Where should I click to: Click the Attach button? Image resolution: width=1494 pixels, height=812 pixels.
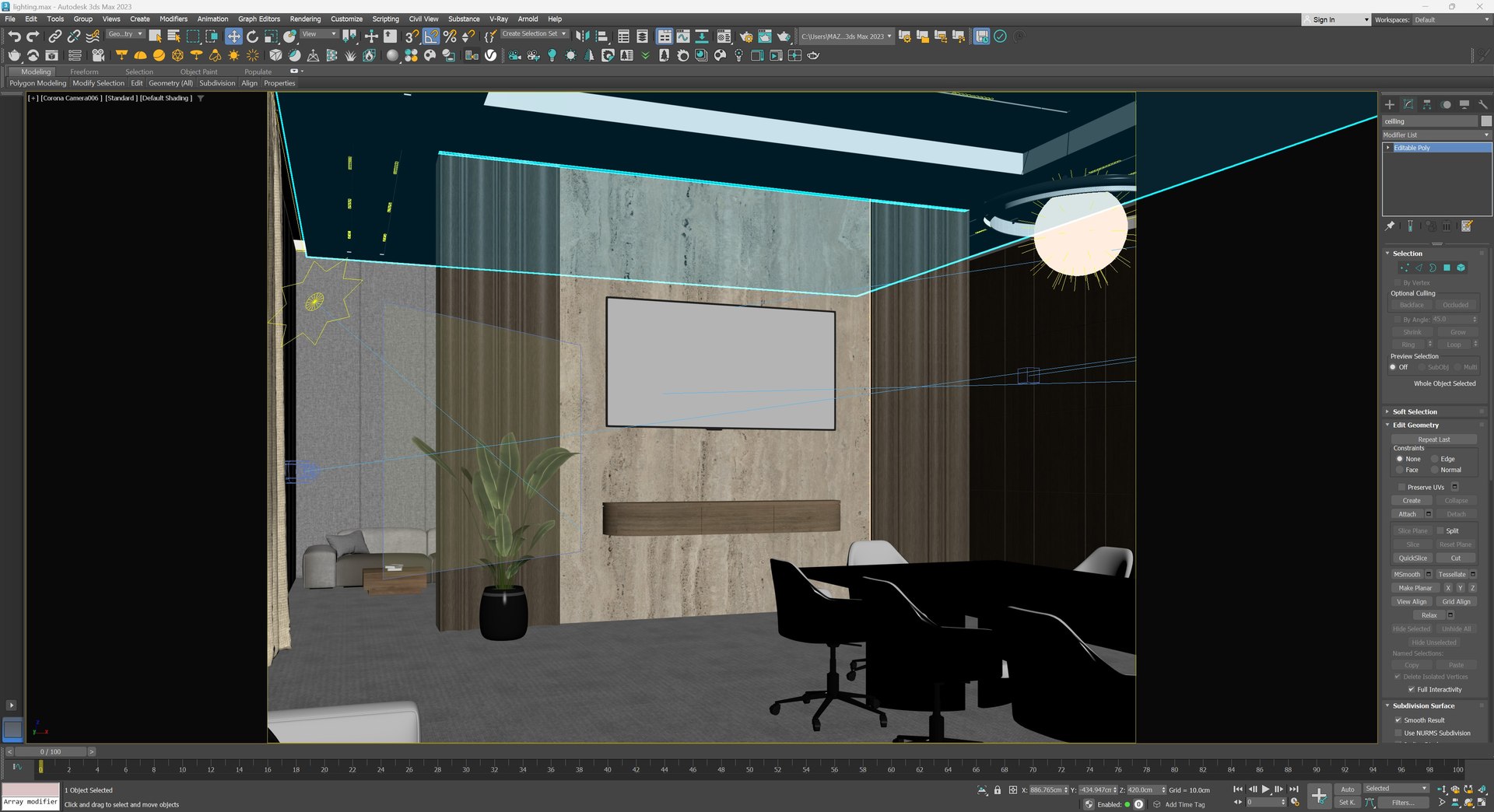tap(1408, 514)
